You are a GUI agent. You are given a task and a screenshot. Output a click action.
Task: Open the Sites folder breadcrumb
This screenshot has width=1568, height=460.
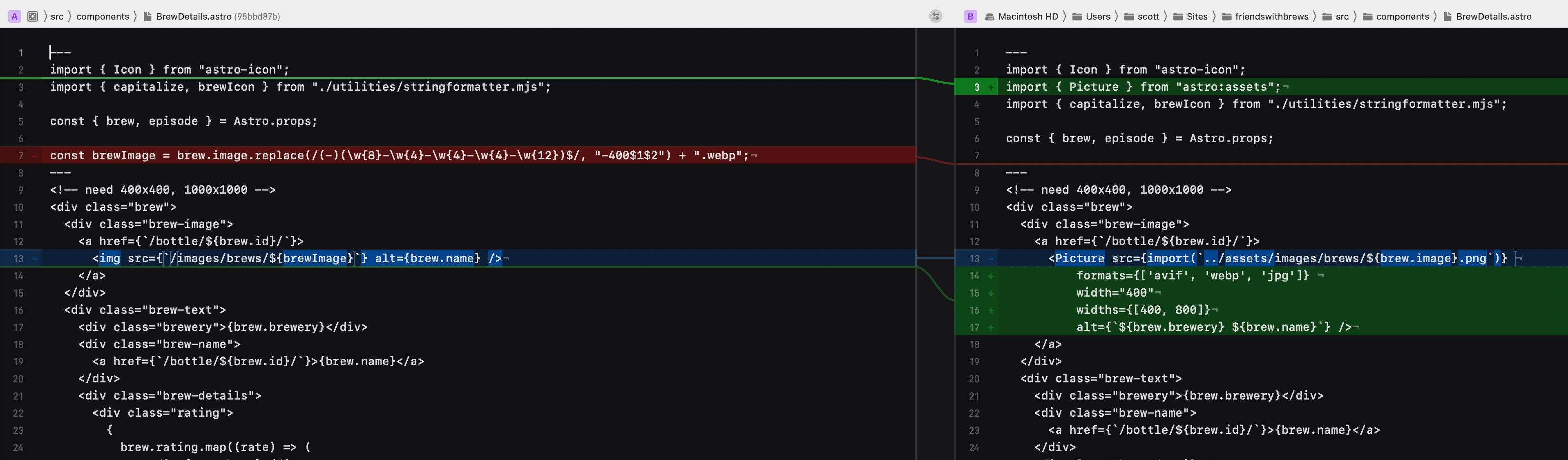[x=1197, y=16]
